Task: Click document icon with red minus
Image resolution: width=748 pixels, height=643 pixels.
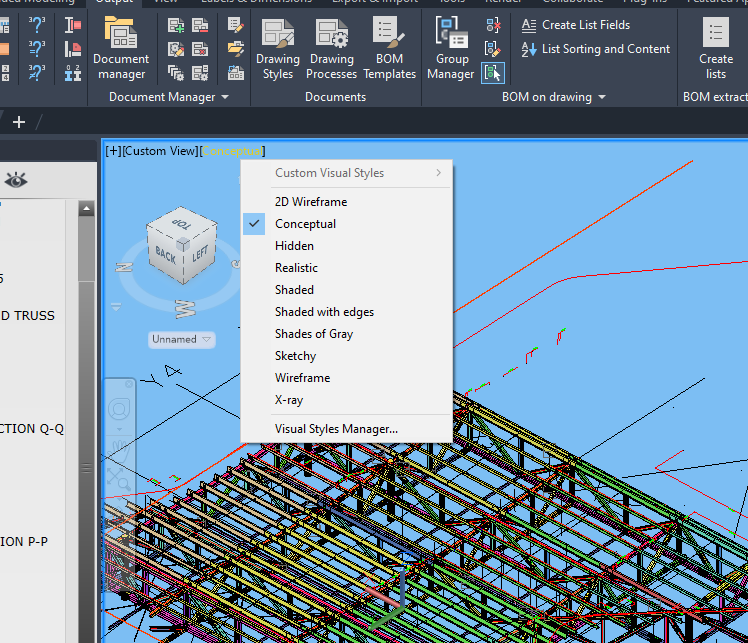Action: pyautogui.click(x=200, y=25)
